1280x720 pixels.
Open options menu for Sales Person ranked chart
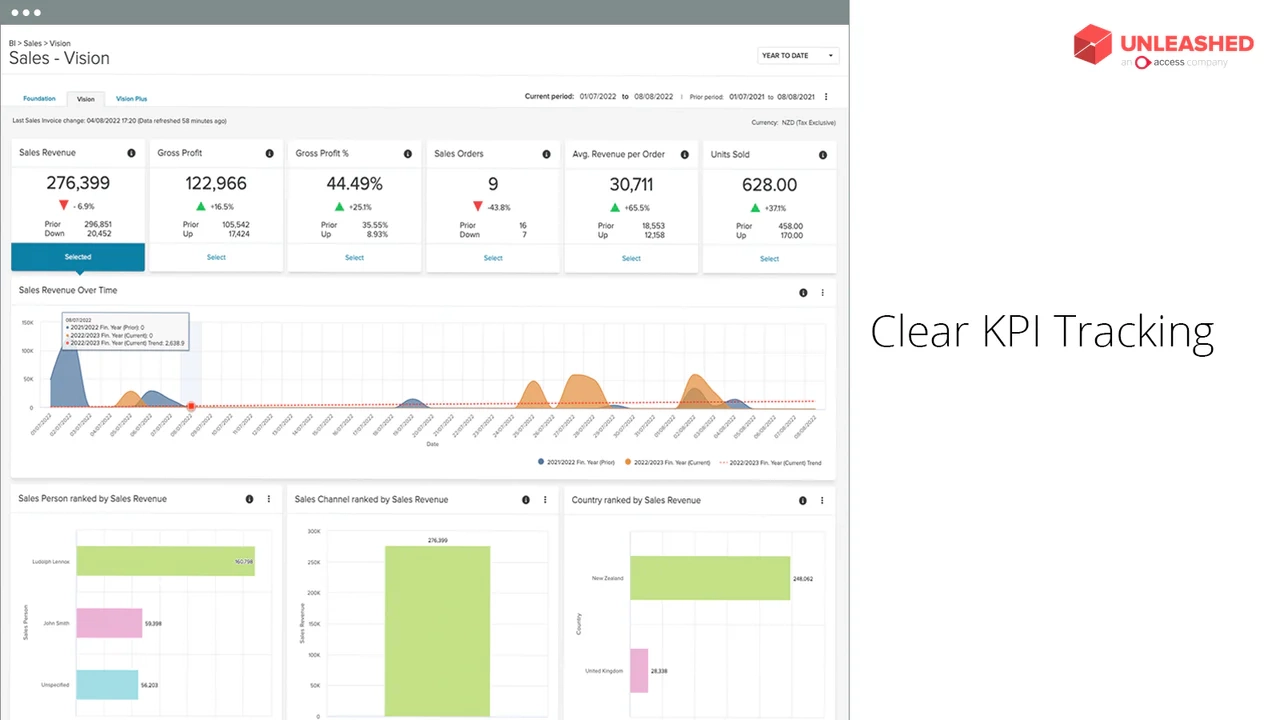(269, 499)
